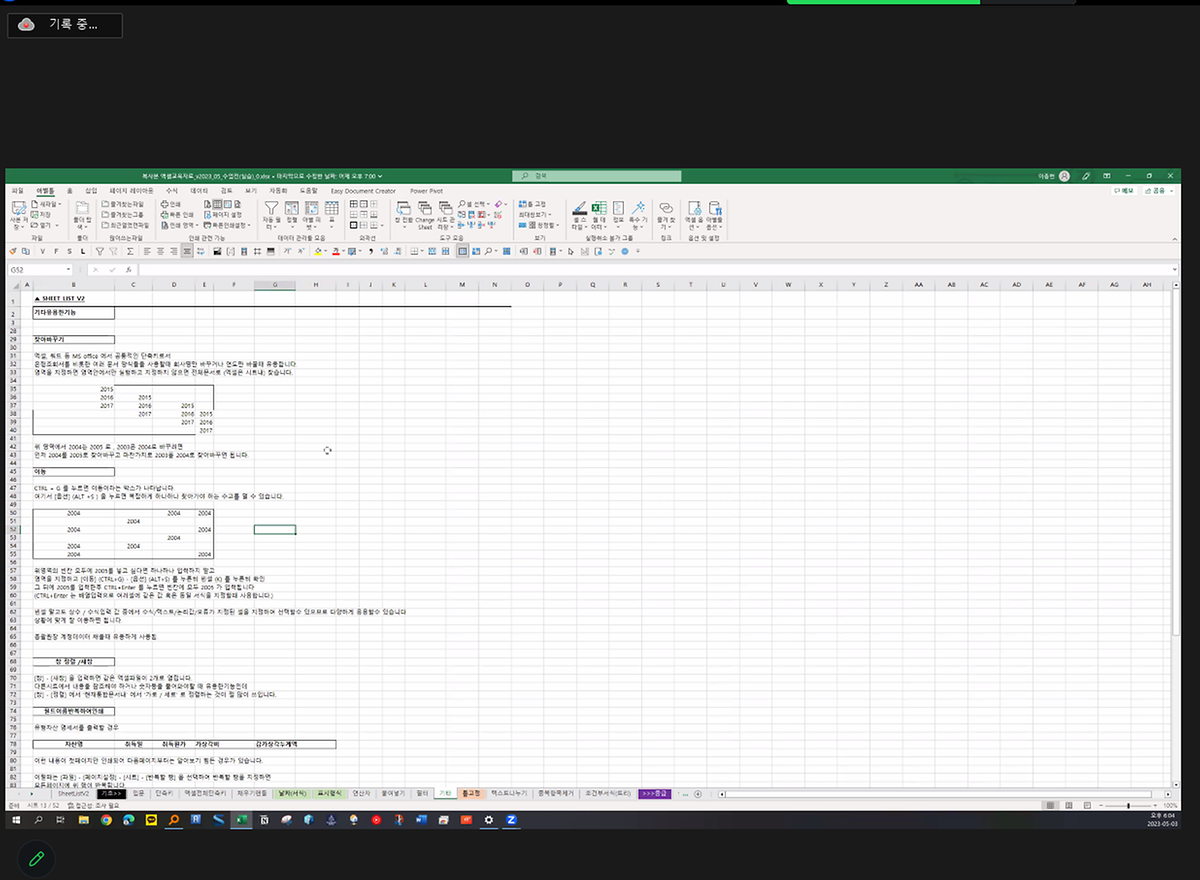
Task: Open Chrome from the Windows taskbar
Action: 105,819
